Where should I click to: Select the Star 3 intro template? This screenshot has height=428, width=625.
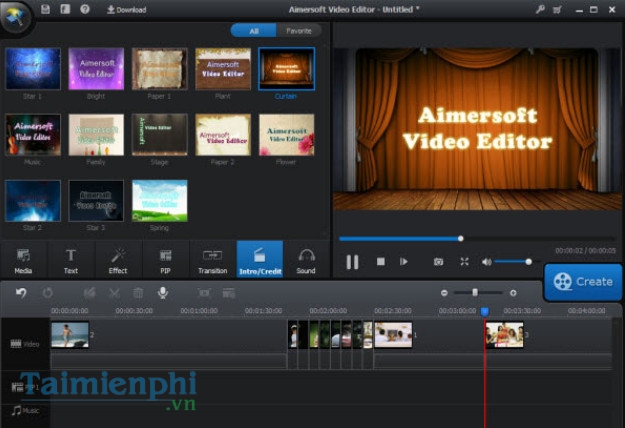(x=96, y=200)
